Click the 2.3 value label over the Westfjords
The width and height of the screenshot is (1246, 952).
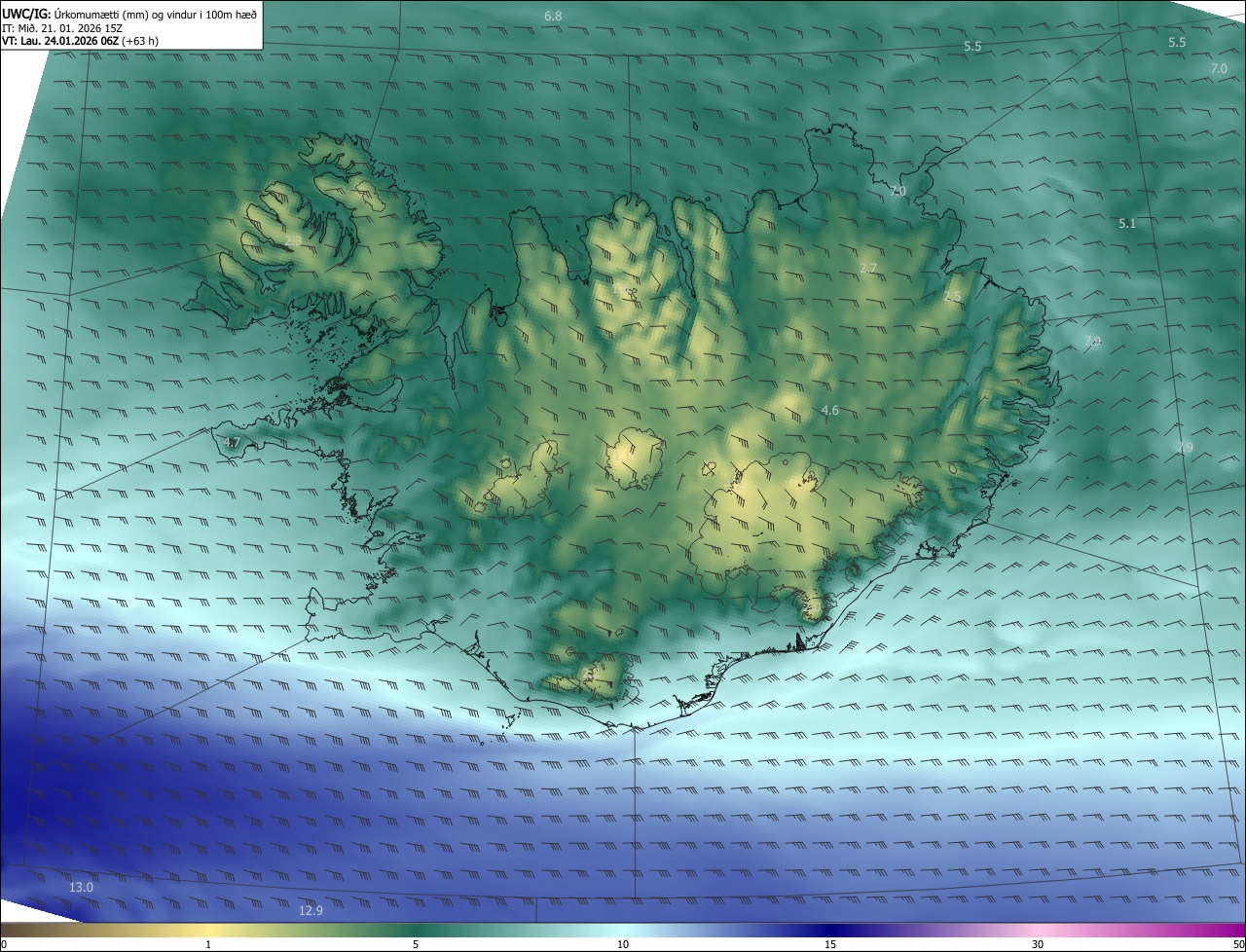(x=292, y=240)
